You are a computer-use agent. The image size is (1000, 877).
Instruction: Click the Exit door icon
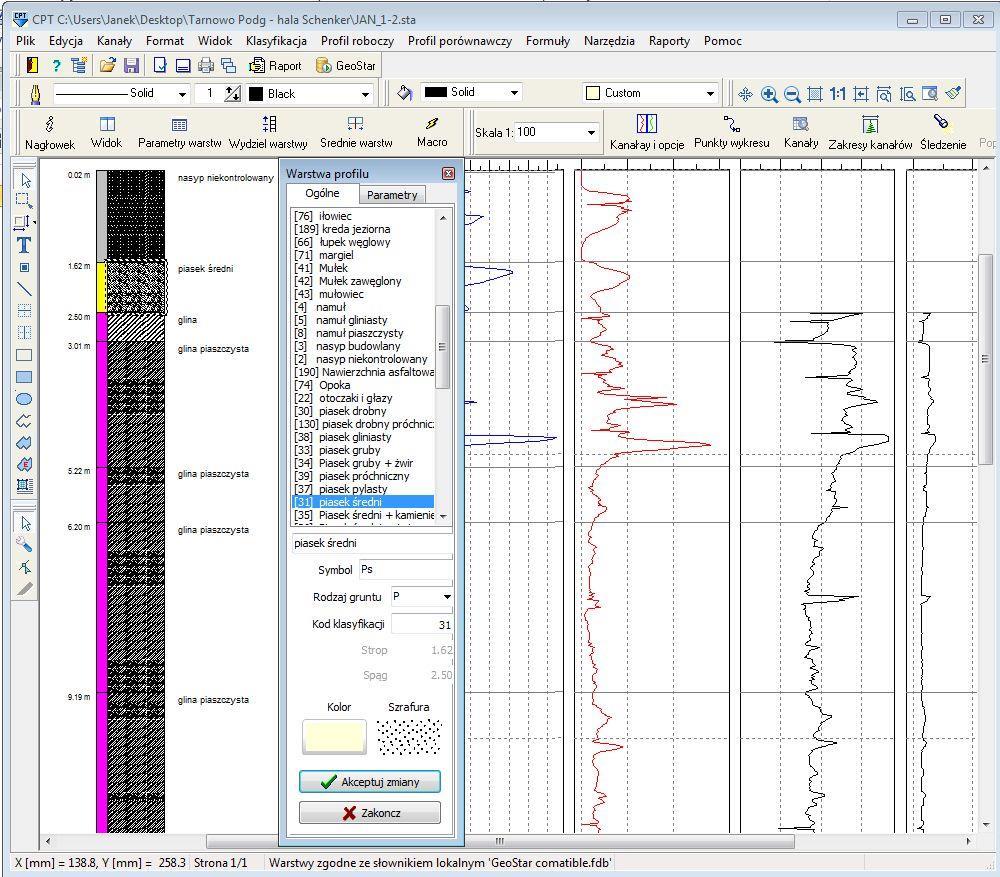[32, 65]
